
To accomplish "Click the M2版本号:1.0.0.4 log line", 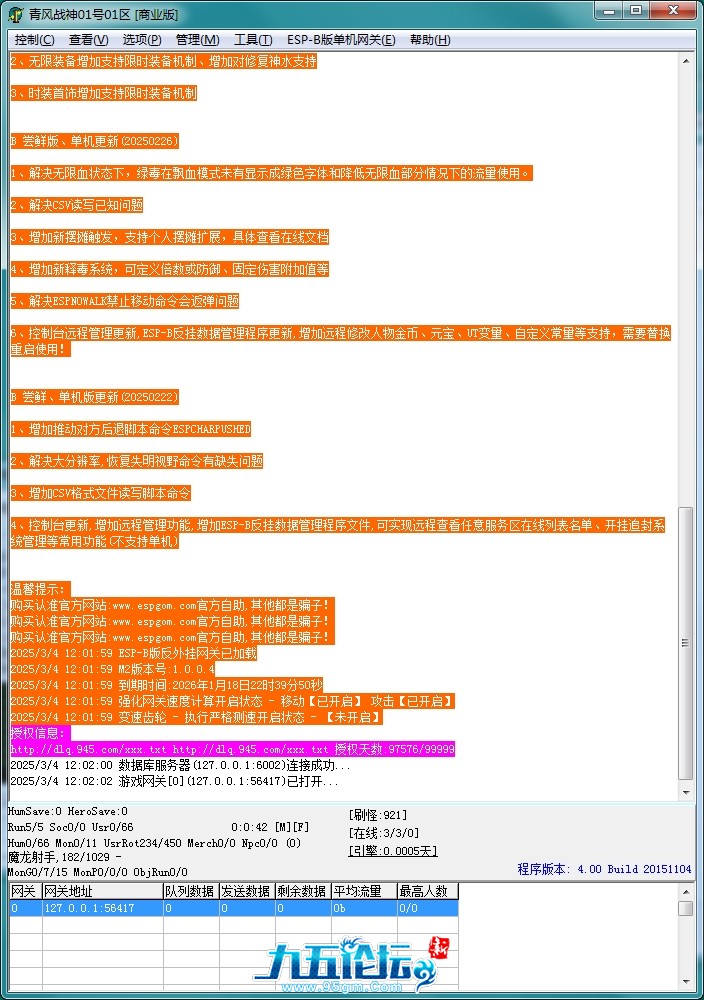I will pyautogui.click(x=113, y=669).
